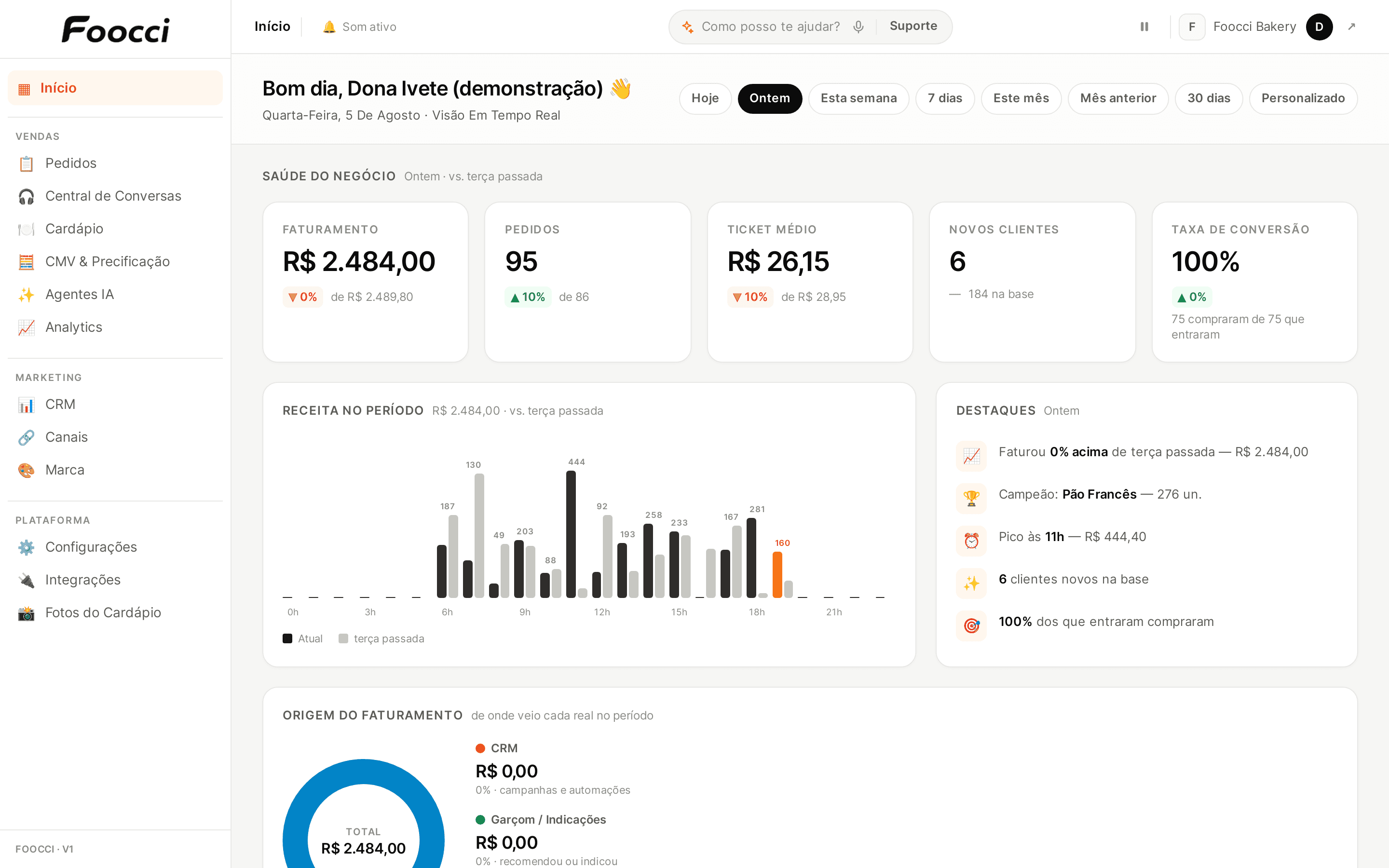This screenshot has height=868, width=1389.
Task: Select the Esta semana period filter
Action: (858, 98)
